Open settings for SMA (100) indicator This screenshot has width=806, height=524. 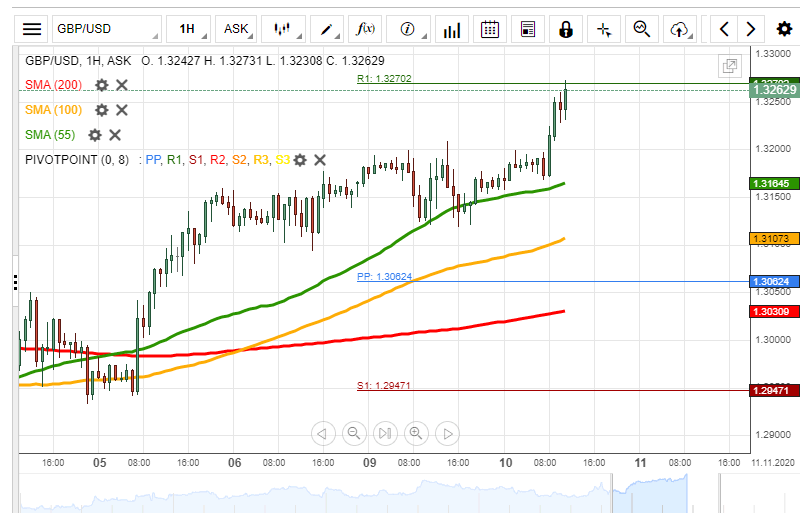click(101, 110)
